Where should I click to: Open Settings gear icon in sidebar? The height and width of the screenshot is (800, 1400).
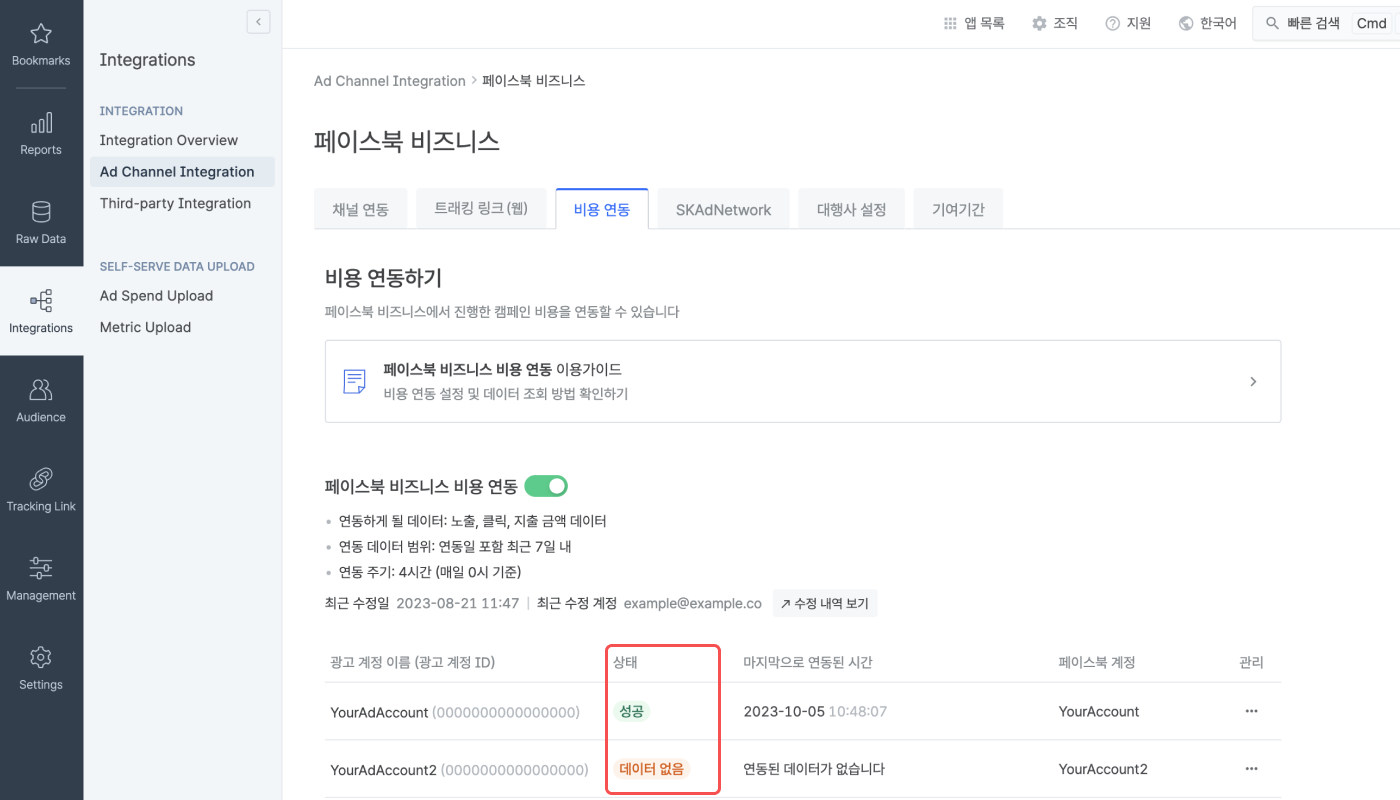click(41, 657)
